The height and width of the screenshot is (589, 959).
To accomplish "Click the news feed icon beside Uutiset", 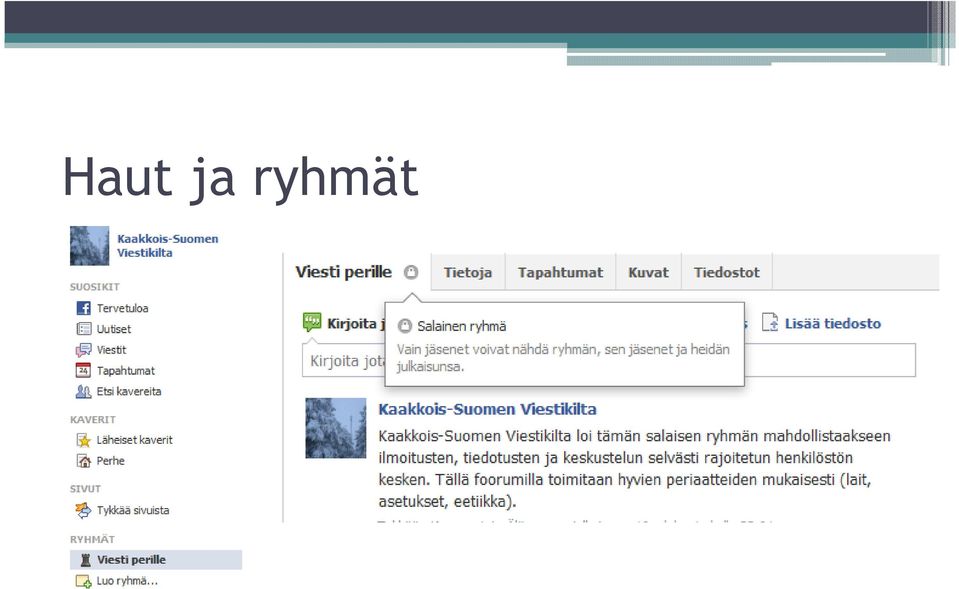I will pos(84,329).
